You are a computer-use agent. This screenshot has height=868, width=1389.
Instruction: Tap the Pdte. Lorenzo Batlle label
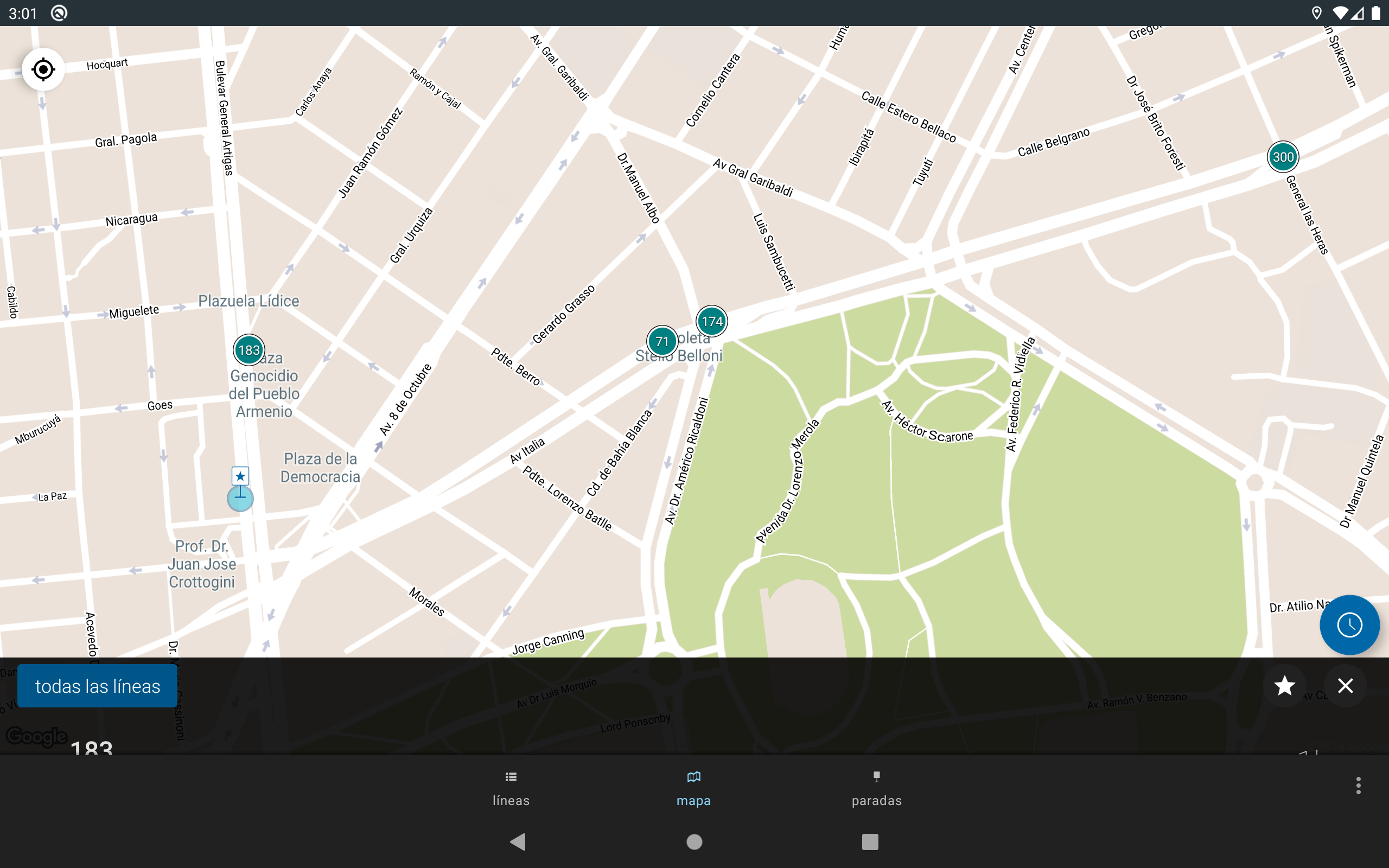click(567, 499)
